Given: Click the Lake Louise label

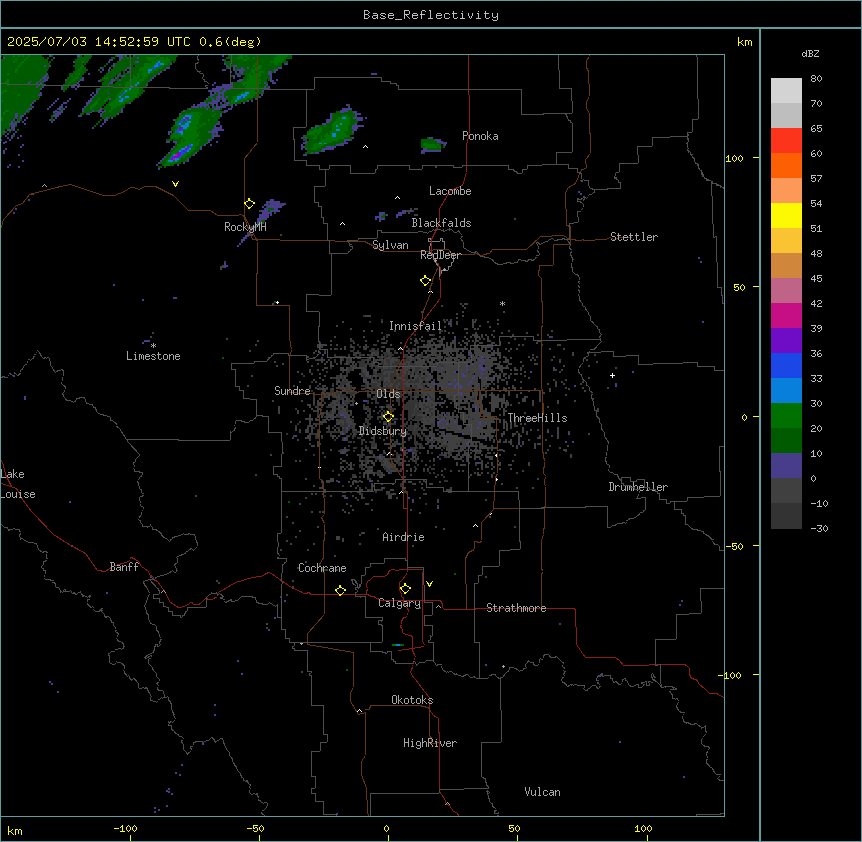Looking at the screenshot, I should [18, 484].
